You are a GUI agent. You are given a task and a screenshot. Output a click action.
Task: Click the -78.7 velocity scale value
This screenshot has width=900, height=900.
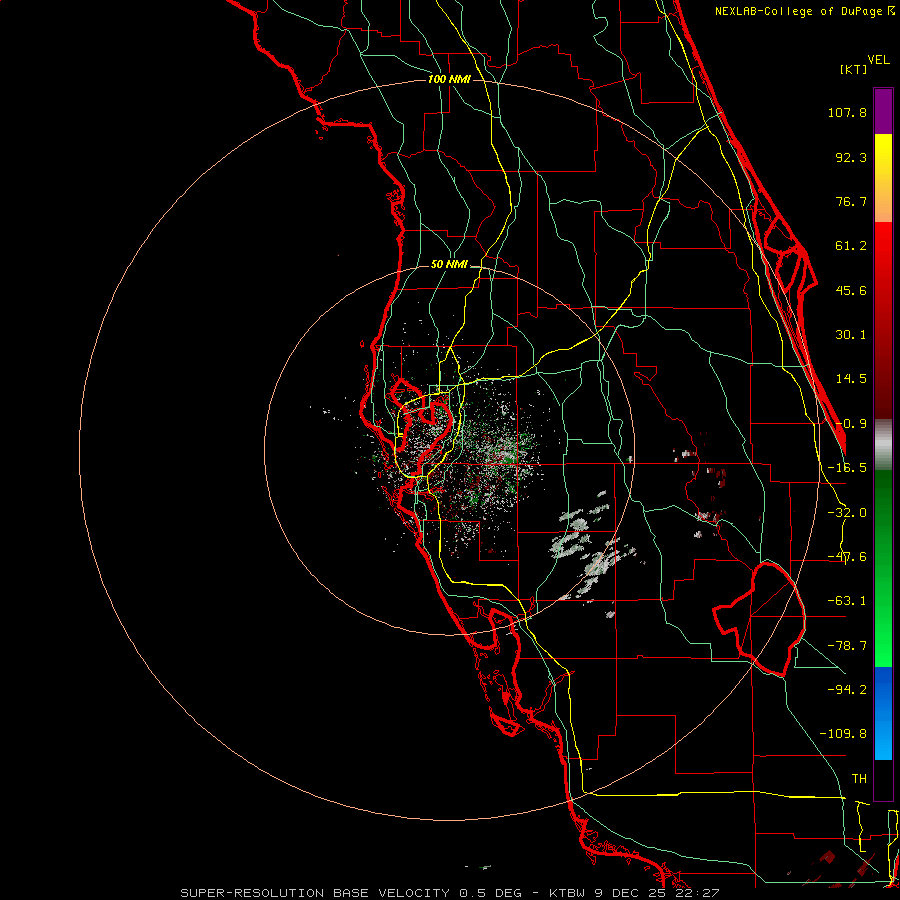point(847,646)
